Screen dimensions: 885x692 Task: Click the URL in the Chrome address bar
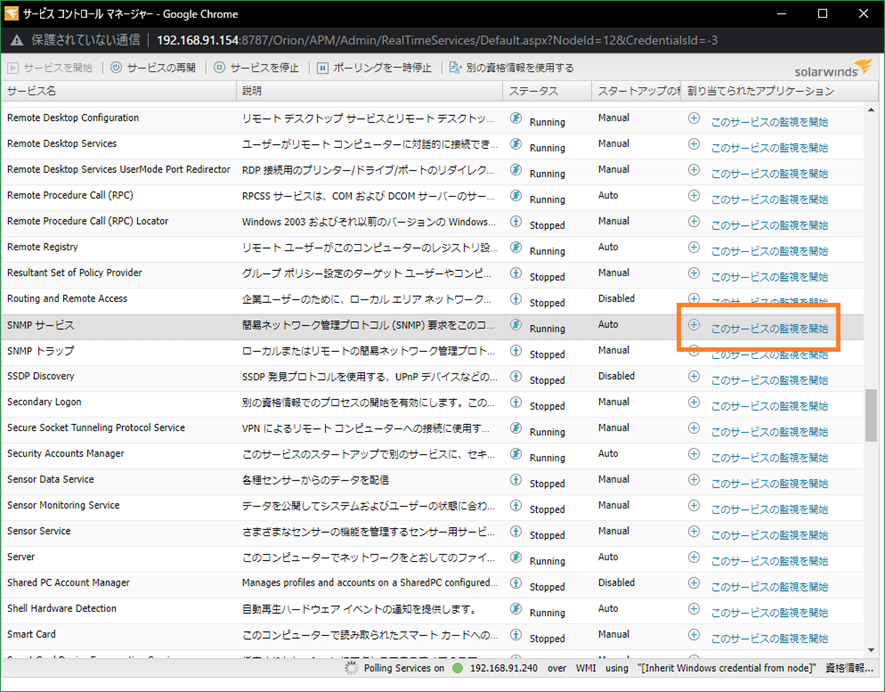click(x=437, y=40)
